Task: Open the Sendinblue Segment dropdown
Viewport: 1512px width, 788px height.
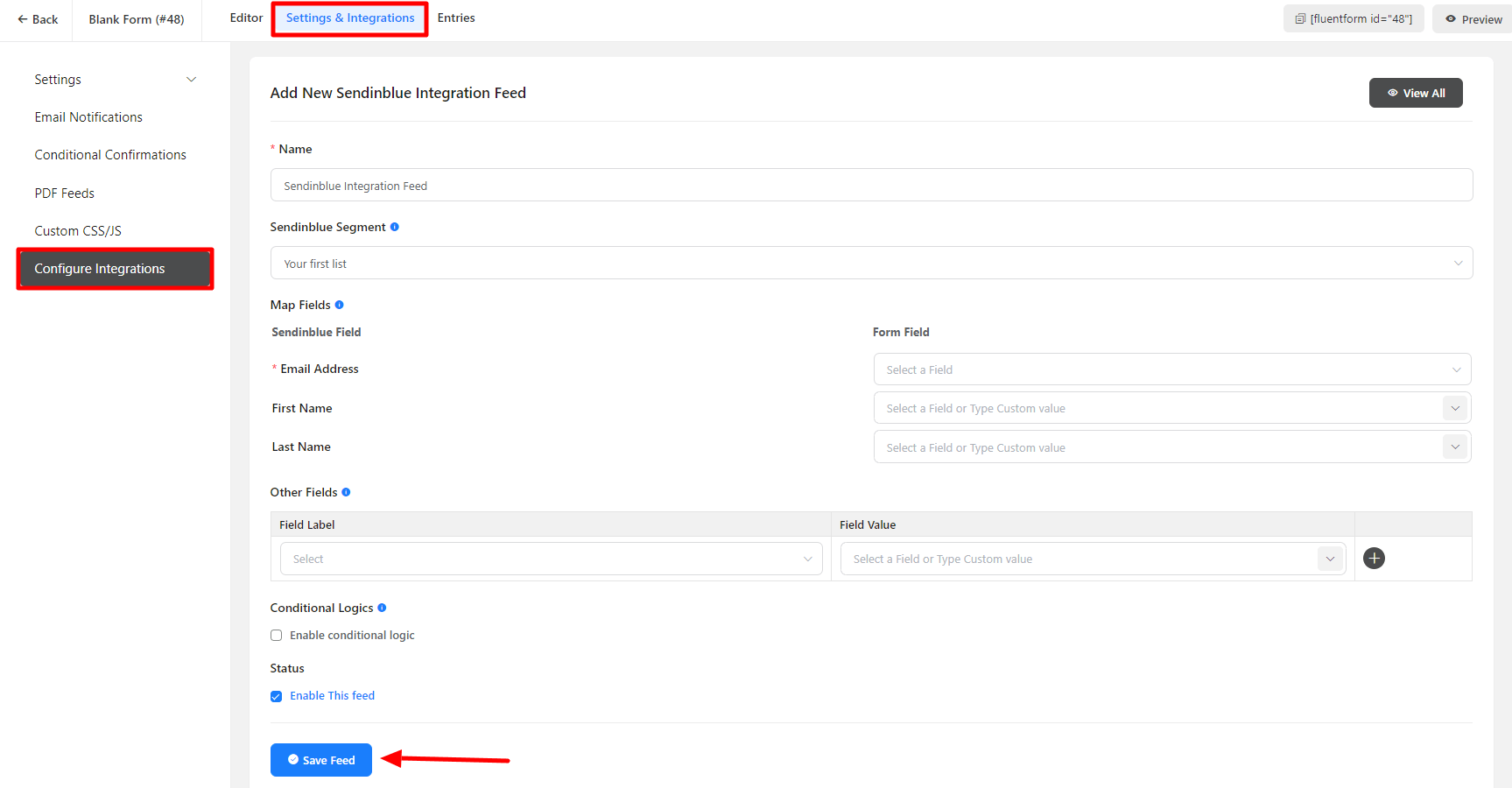Action: 870,264
